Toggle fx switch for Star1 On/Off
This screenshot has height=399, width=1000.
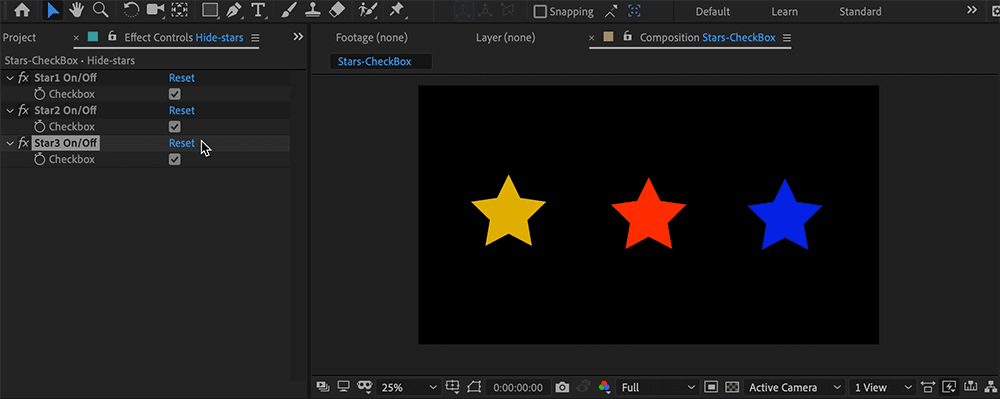pyautogui.click(x=24, y=78)
